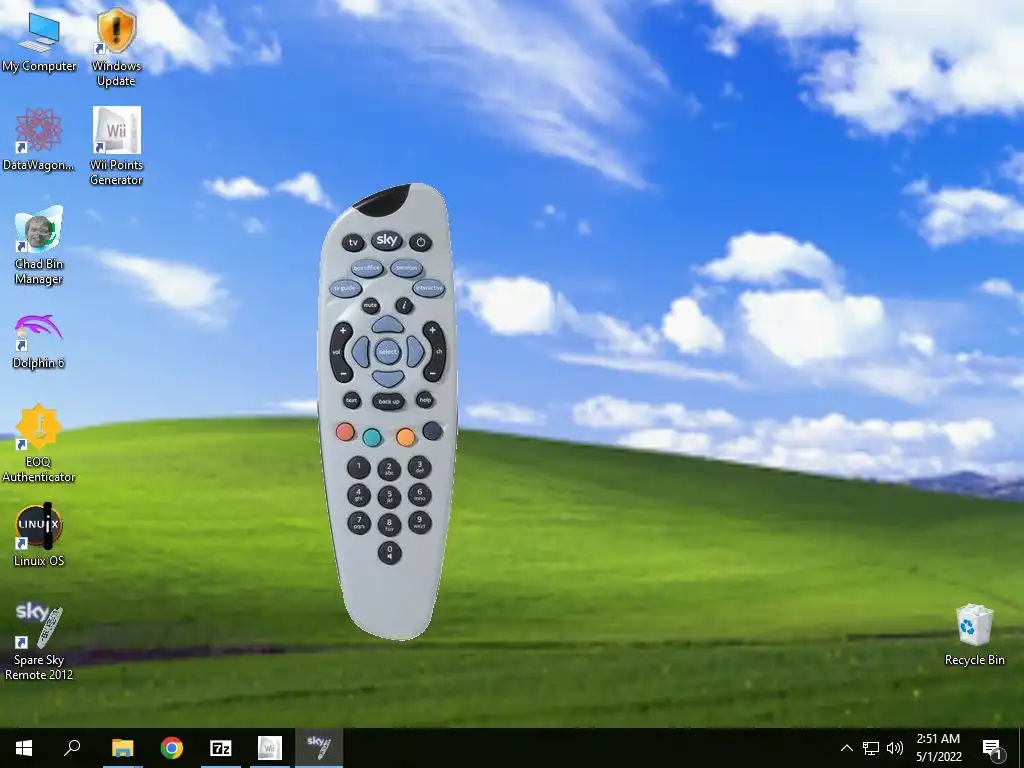This screenshot has width=1024, height=768.
Task: Switch to the Wii app on taskbar
Action: pos(270,748)
